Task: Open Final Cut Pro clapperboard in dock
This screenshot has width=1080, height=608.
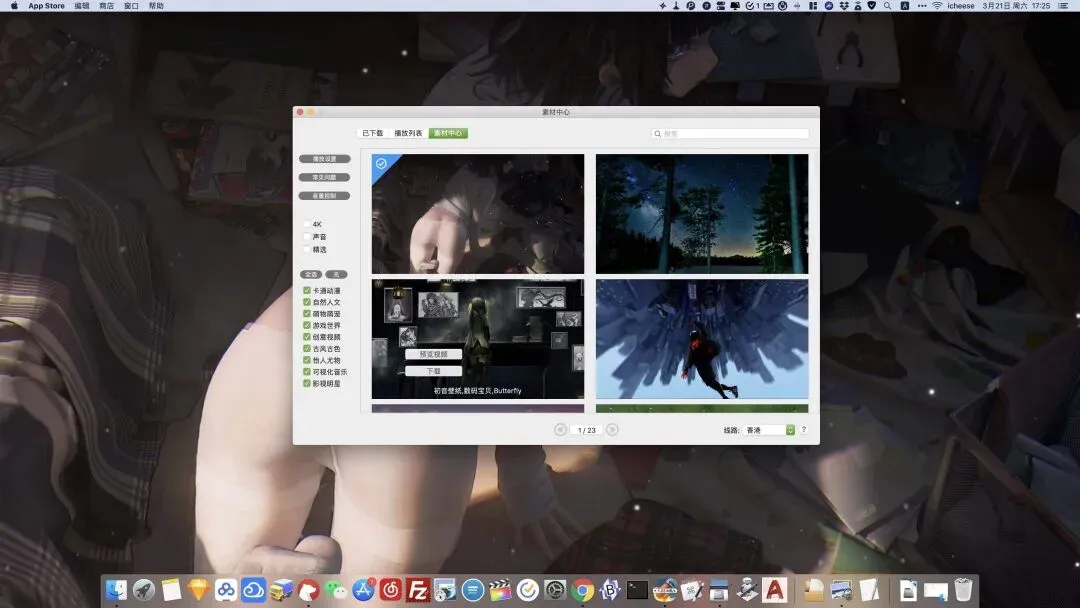Action: [x=500, y=589]
